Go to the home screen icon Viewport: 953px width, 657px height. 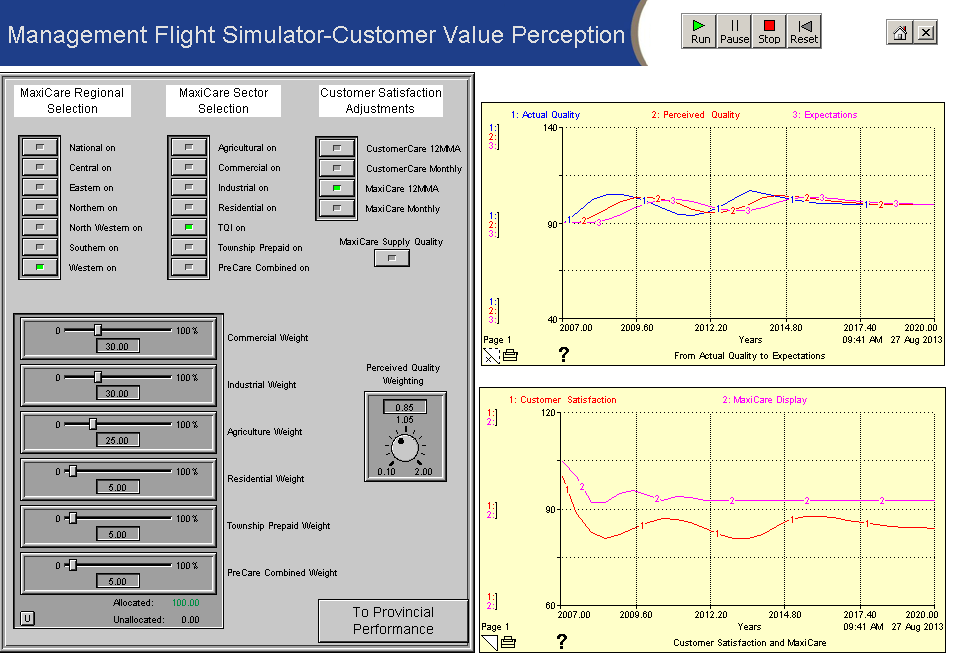pos(900,32)
